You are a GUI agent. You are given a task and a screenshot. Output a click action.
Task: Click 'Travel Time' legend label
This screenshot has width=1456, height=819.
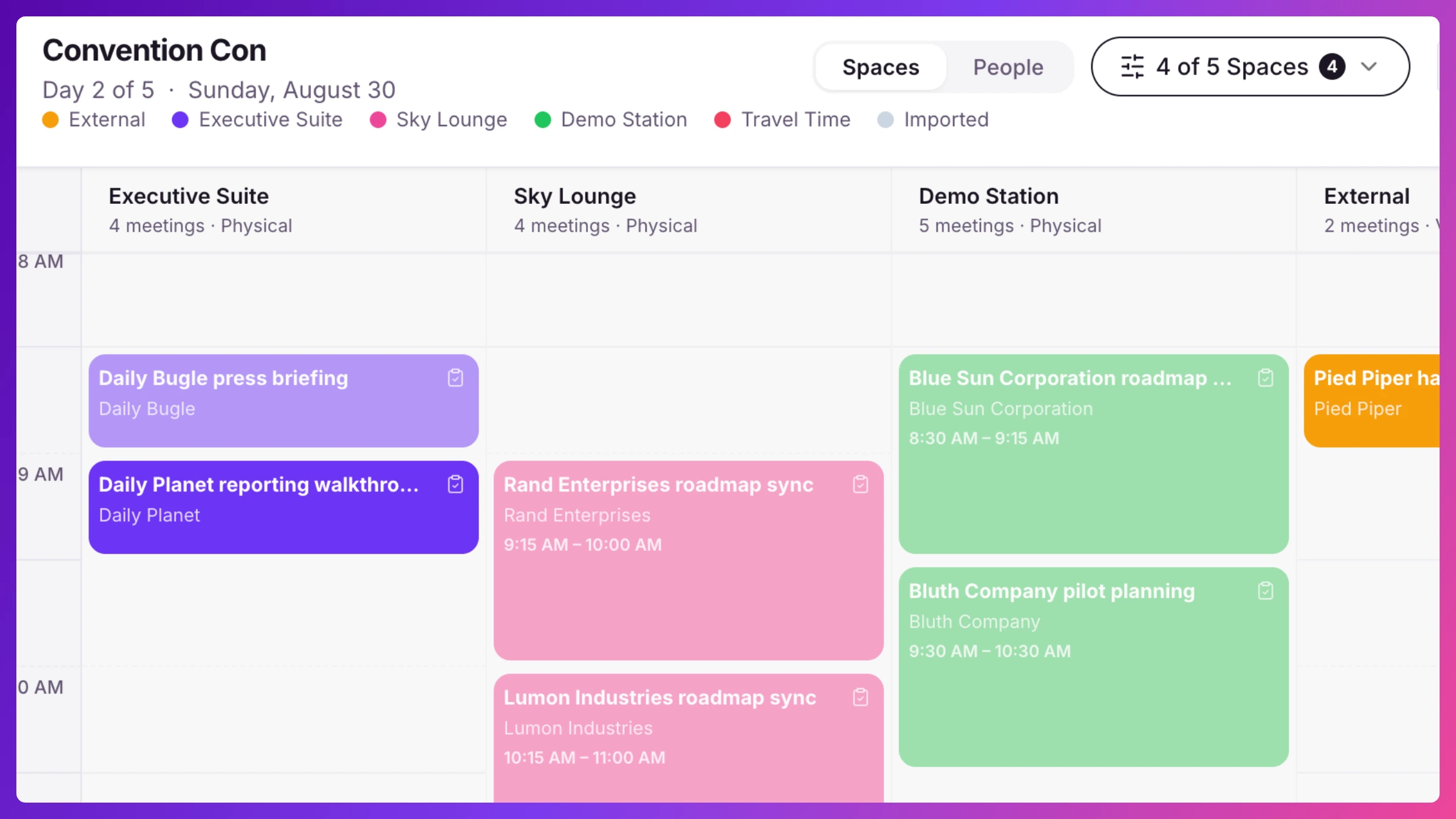796,120
